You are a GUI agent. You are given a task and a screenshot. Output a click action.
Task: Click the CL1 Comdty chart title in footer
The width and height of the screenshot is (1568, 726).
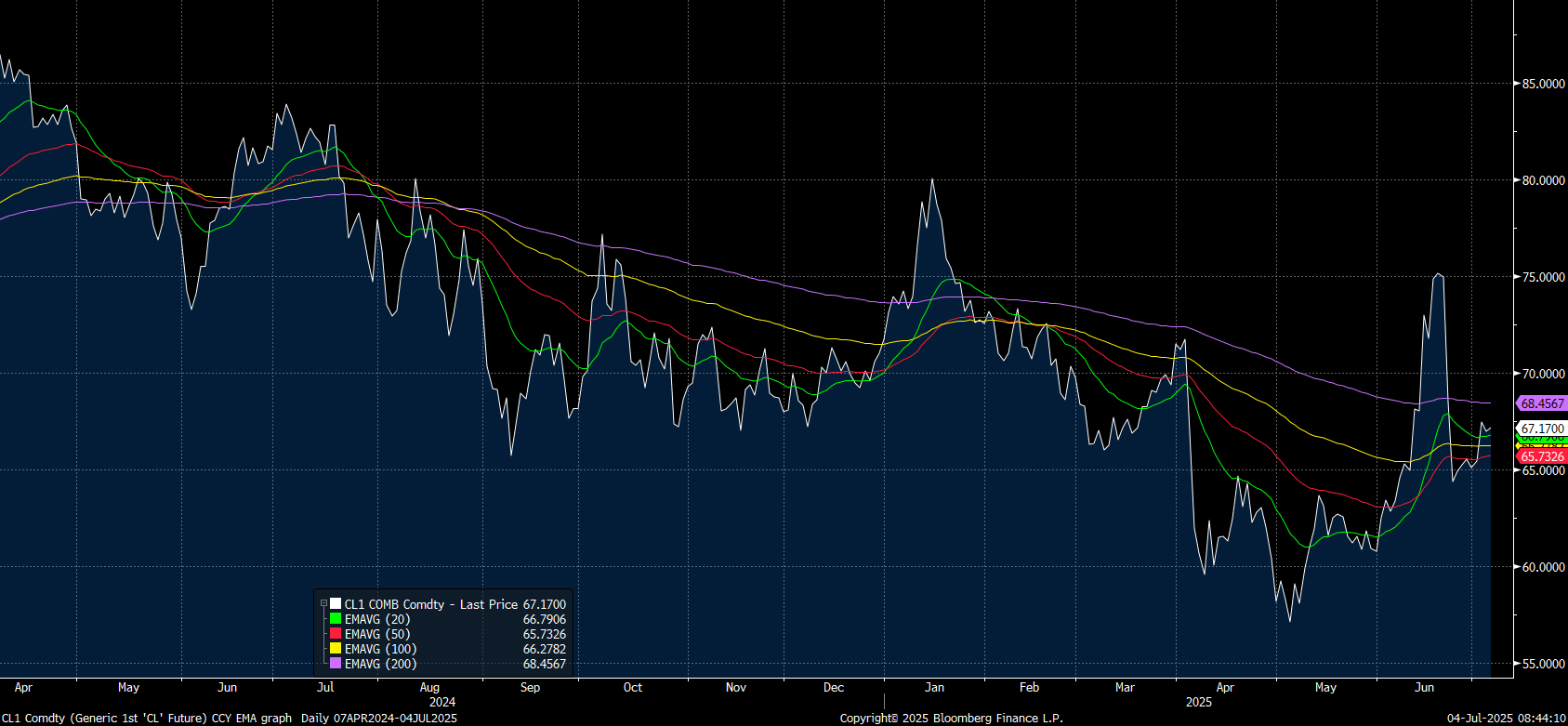(147, 718)
